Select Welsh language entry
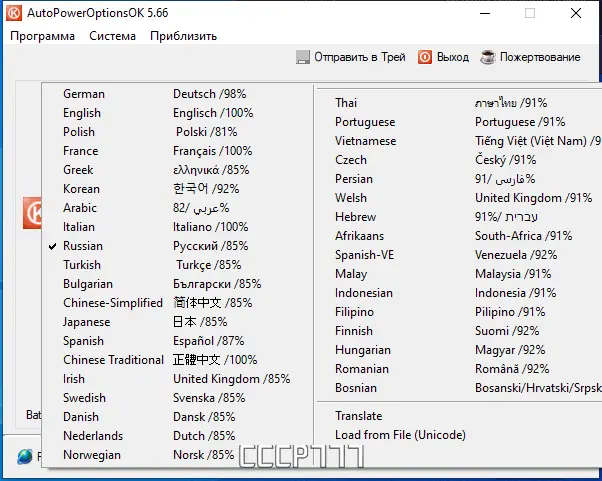The width and height of the screenshot is (602, 481). pyautogui.click(x=459, y=198)
